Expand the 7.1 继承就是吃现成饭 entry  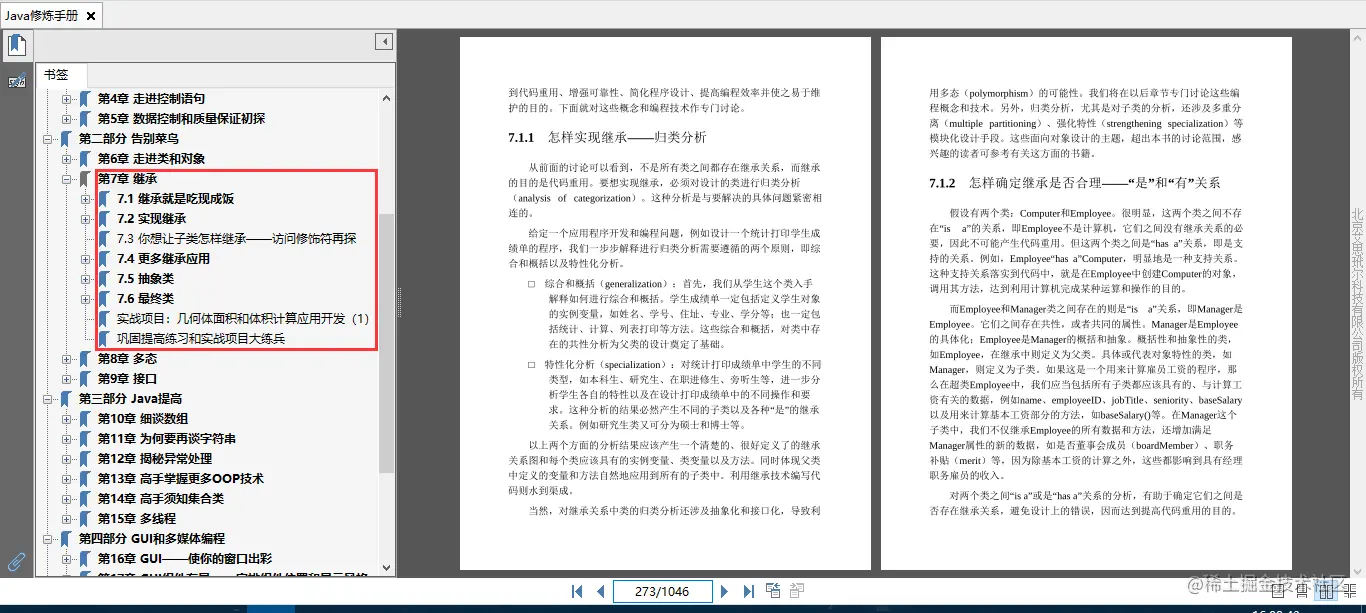tap(85, 198)
